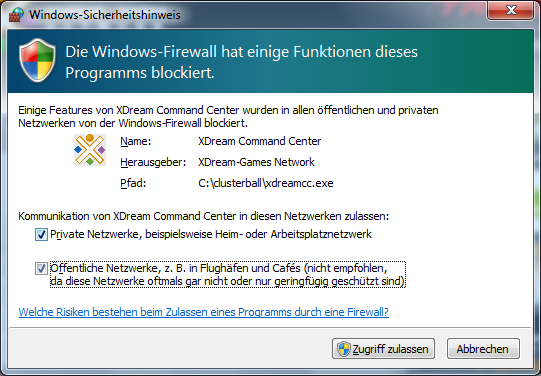541x376 pixels.
Task: Toggle the Private Netzwerke checkbox
Action: pyautogui.click(x=41, y=235)
